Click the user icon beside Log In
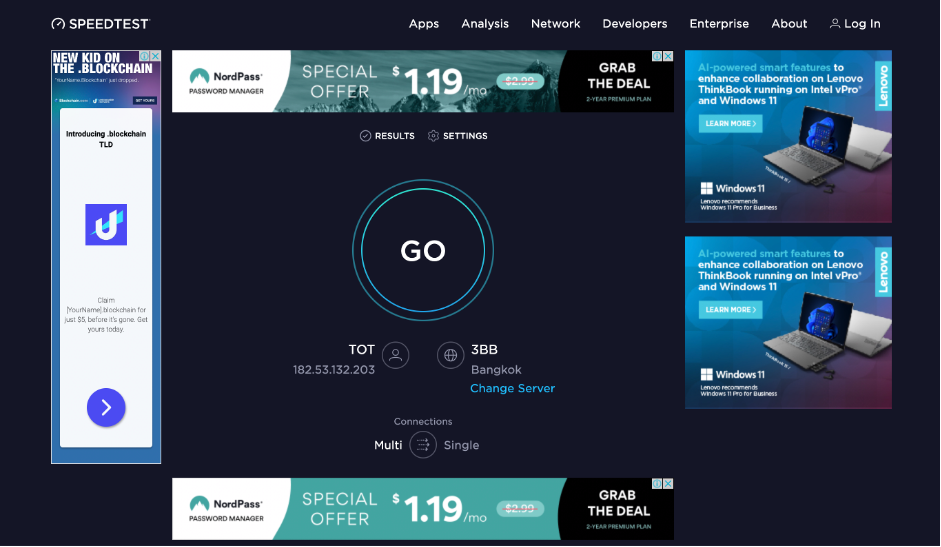Screen dimensions: 941x547 [x=835, y=24]
